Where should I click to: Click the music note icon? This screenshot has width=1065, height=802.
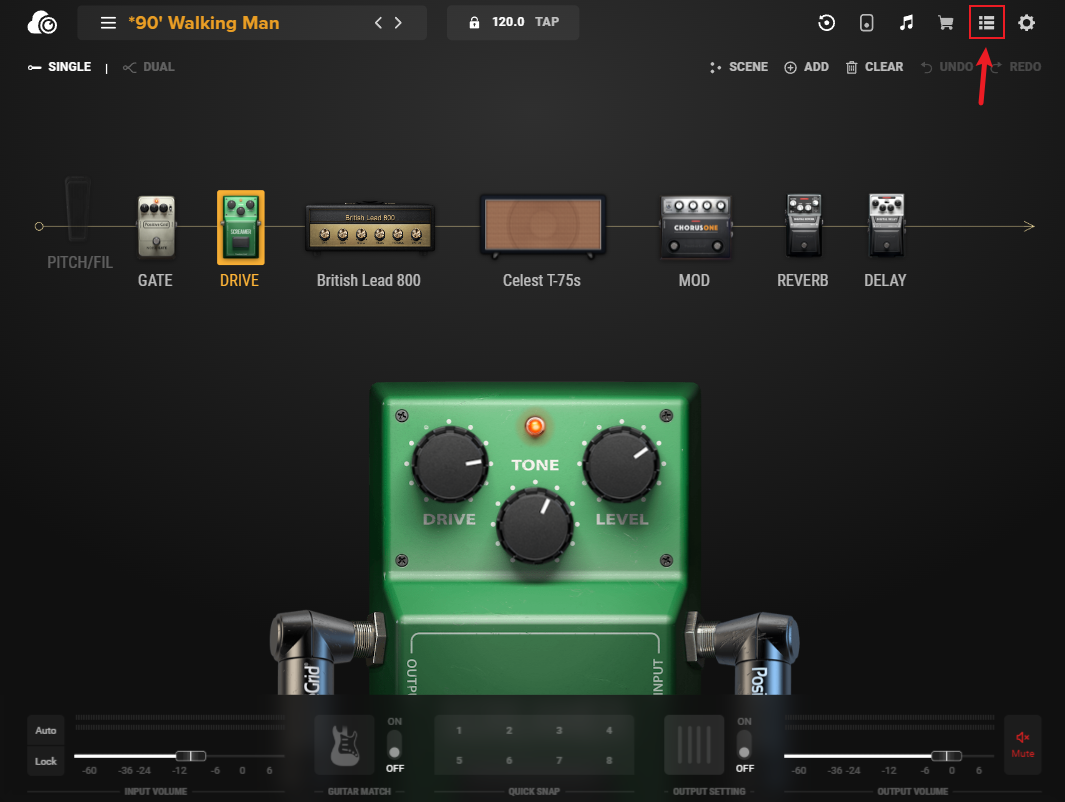[x=907, y=23]
